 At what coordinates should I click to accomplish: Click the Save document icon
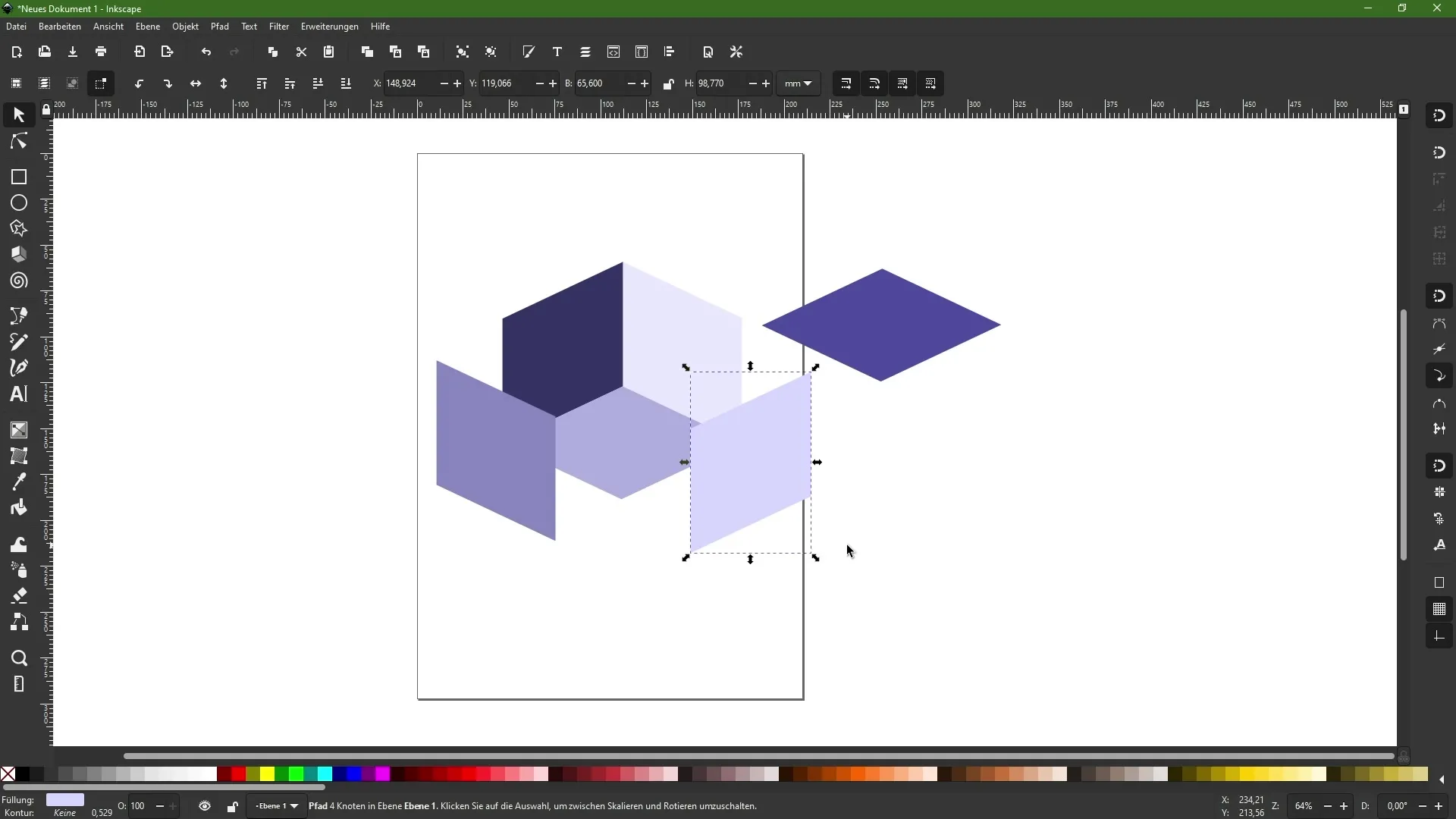73,52
